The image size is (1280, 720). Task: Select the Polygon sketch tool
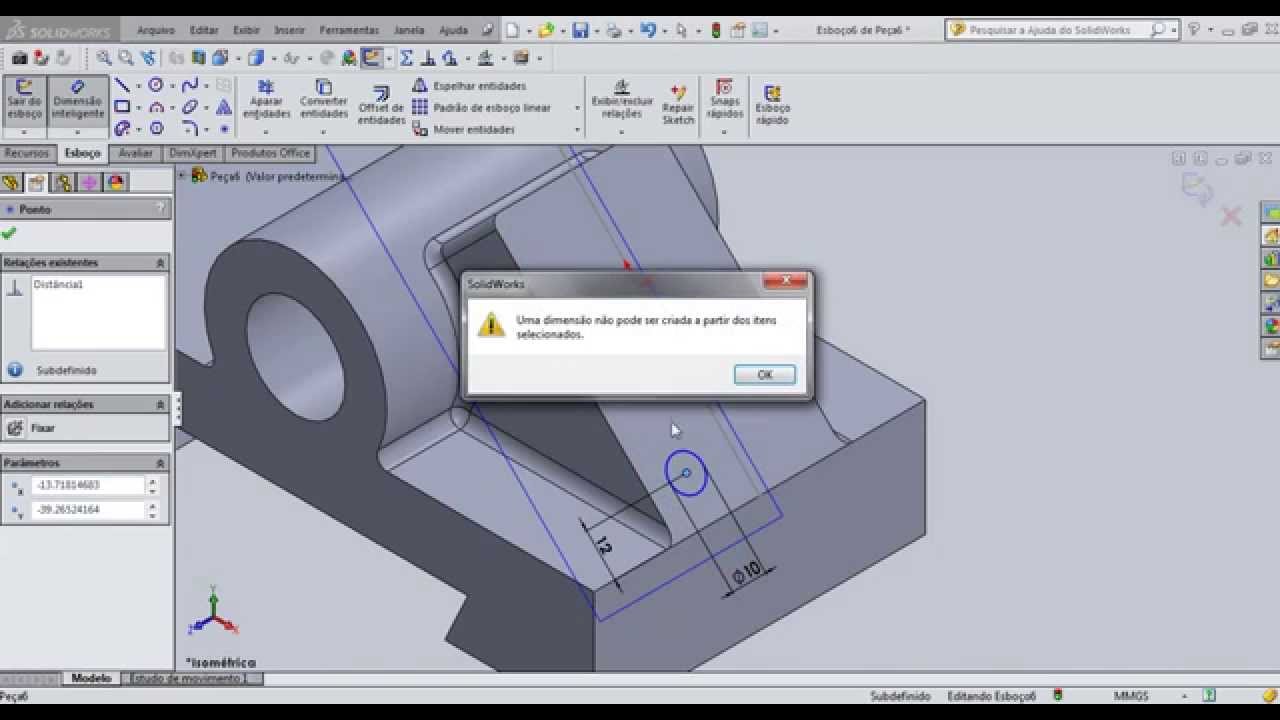click(156, 129)
